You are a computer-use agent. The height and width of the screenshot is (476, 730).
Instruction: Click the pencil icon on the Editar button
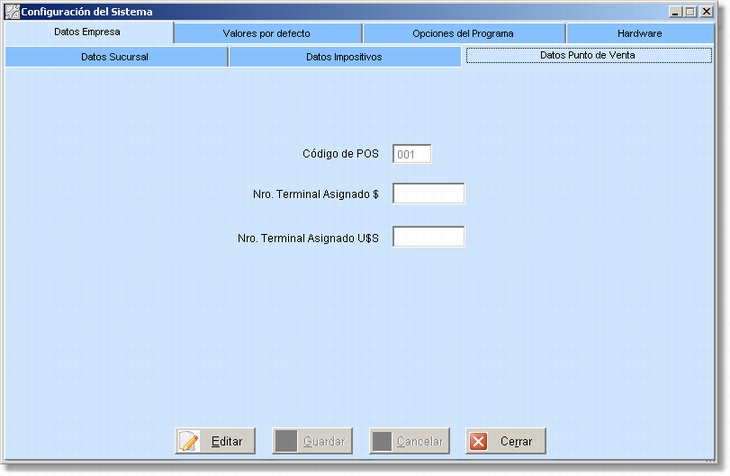tap(189, 441)
